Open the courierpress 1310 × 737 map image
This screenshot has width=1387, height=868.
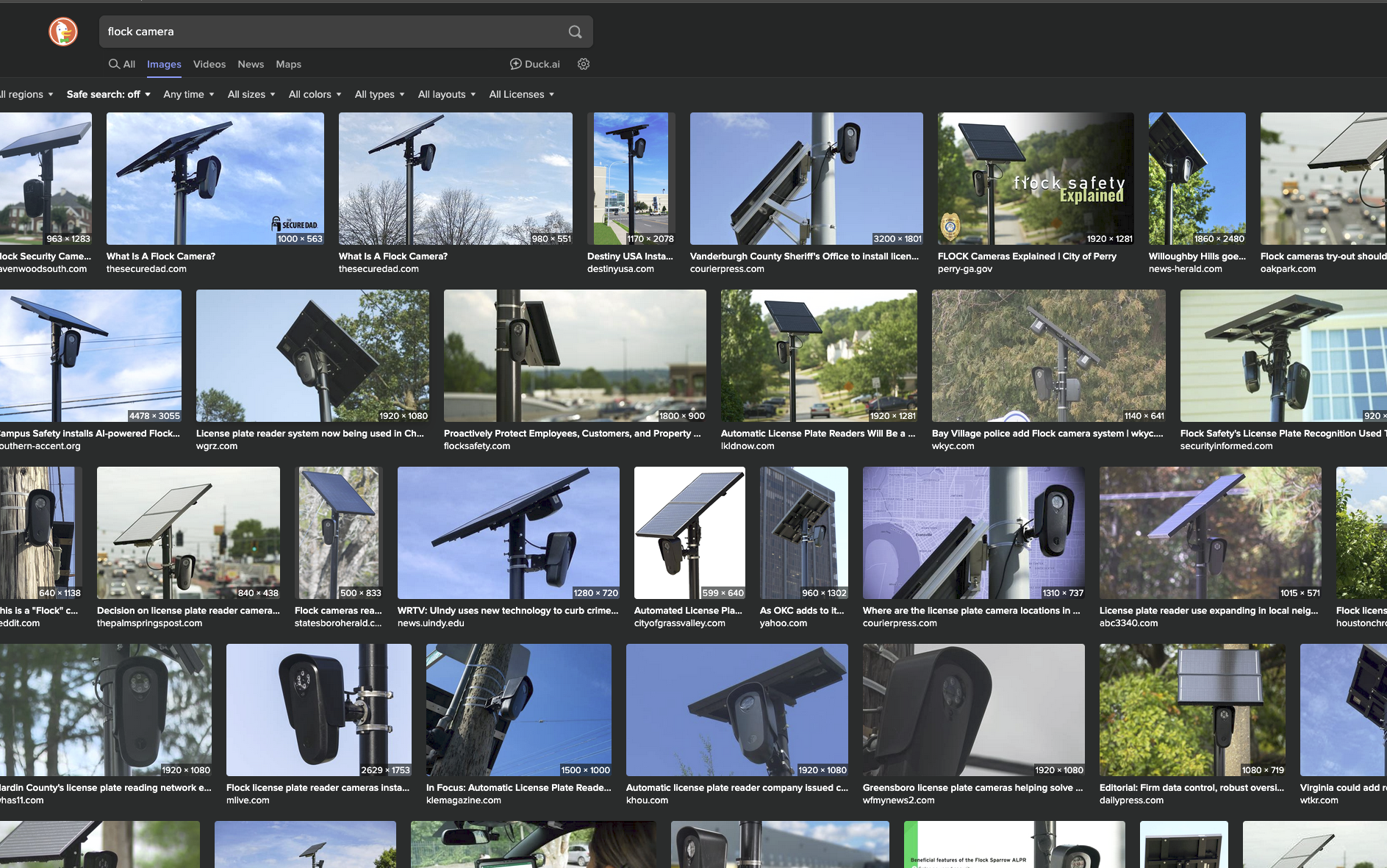point(974,533)
